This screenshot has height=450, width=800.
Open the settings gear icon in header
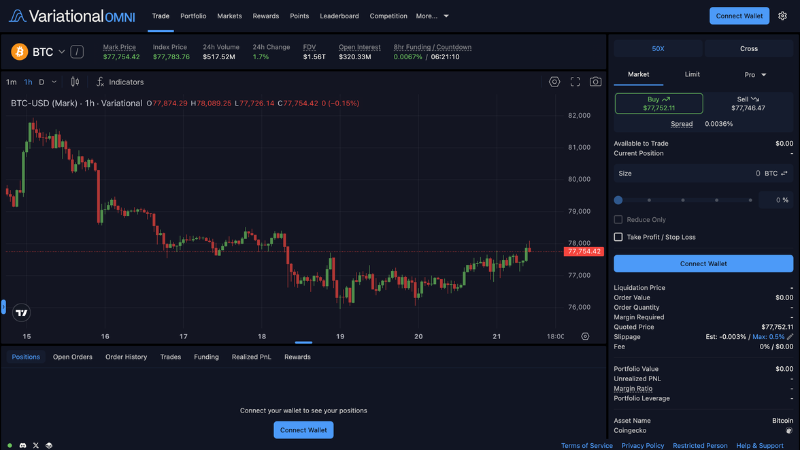(x=782, y=16)
